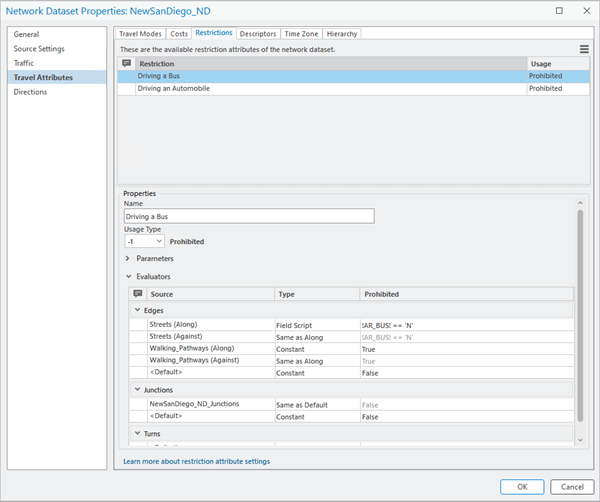
Task: Open the Travel Modes tab
Action: (140, 33)
